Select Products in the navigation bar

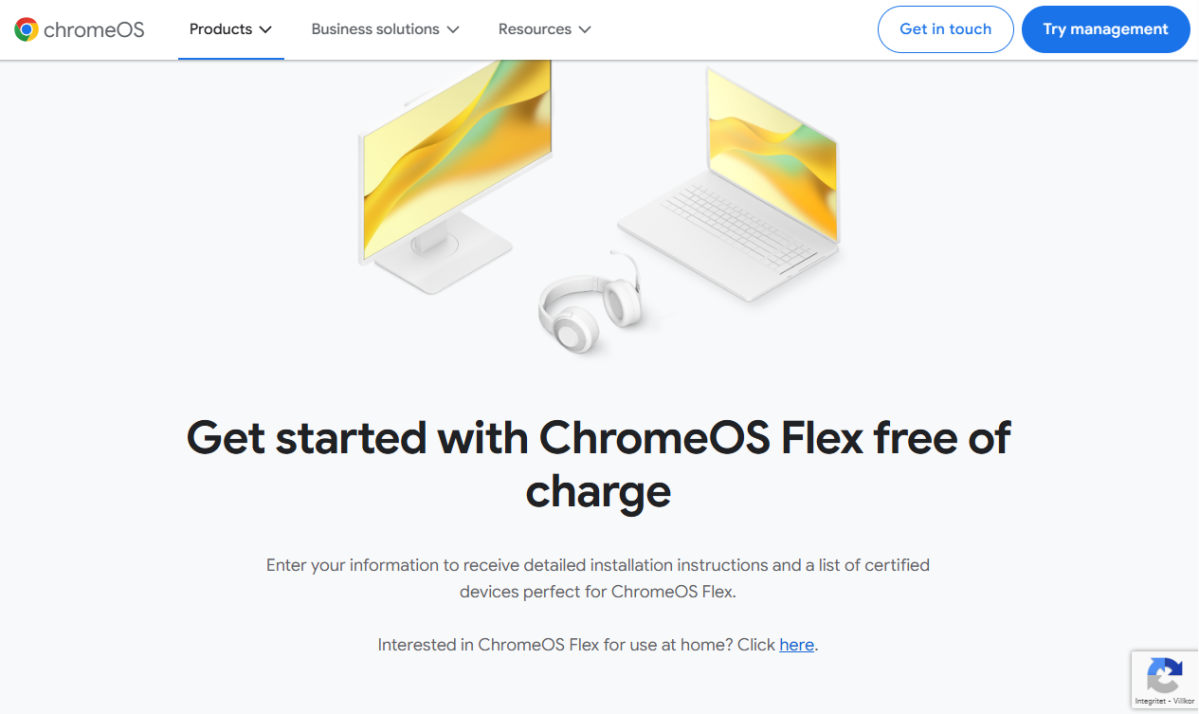point(222,29)
